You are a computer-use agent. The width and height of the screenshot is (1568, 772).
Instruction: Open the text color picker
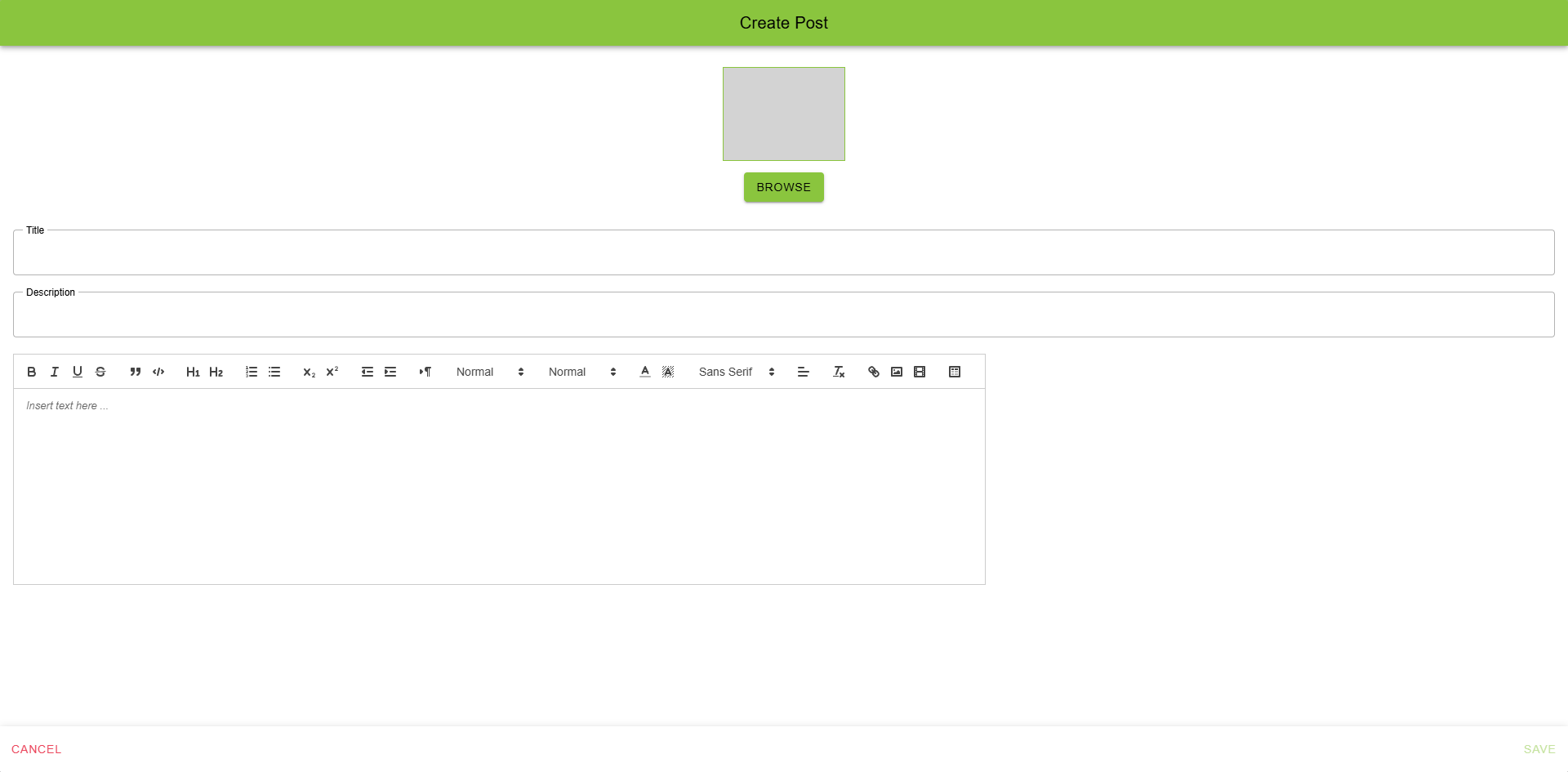click(644, 372)
